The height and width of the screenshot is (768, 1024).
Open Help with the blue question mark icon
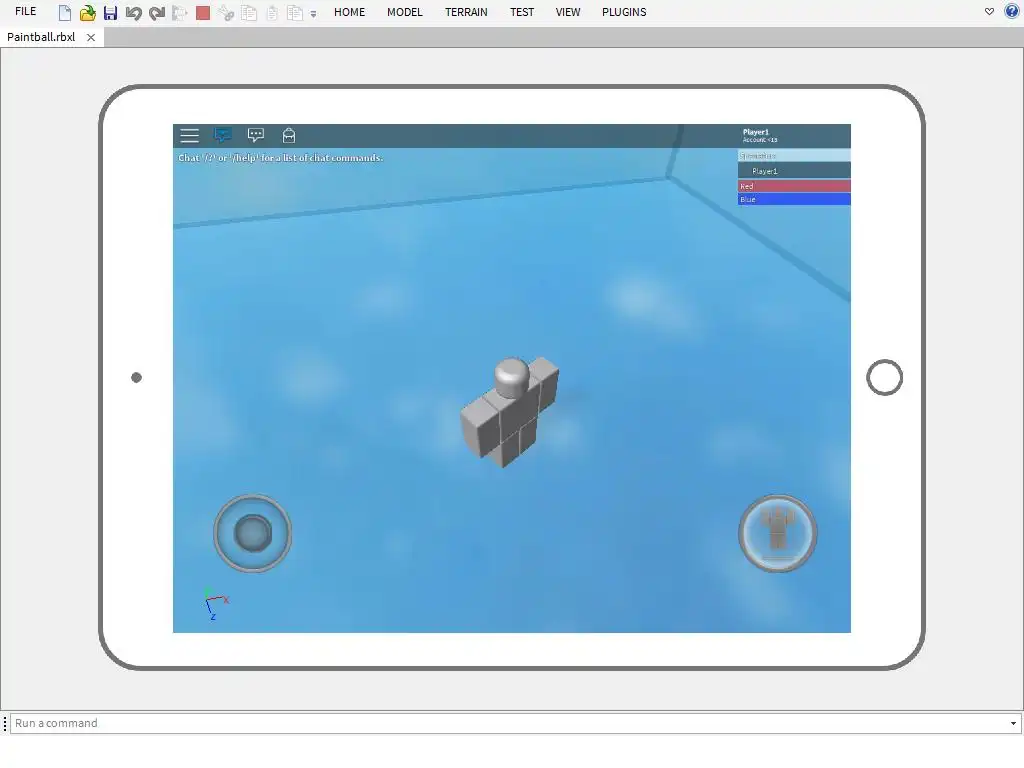click(x=1012, y=11)
